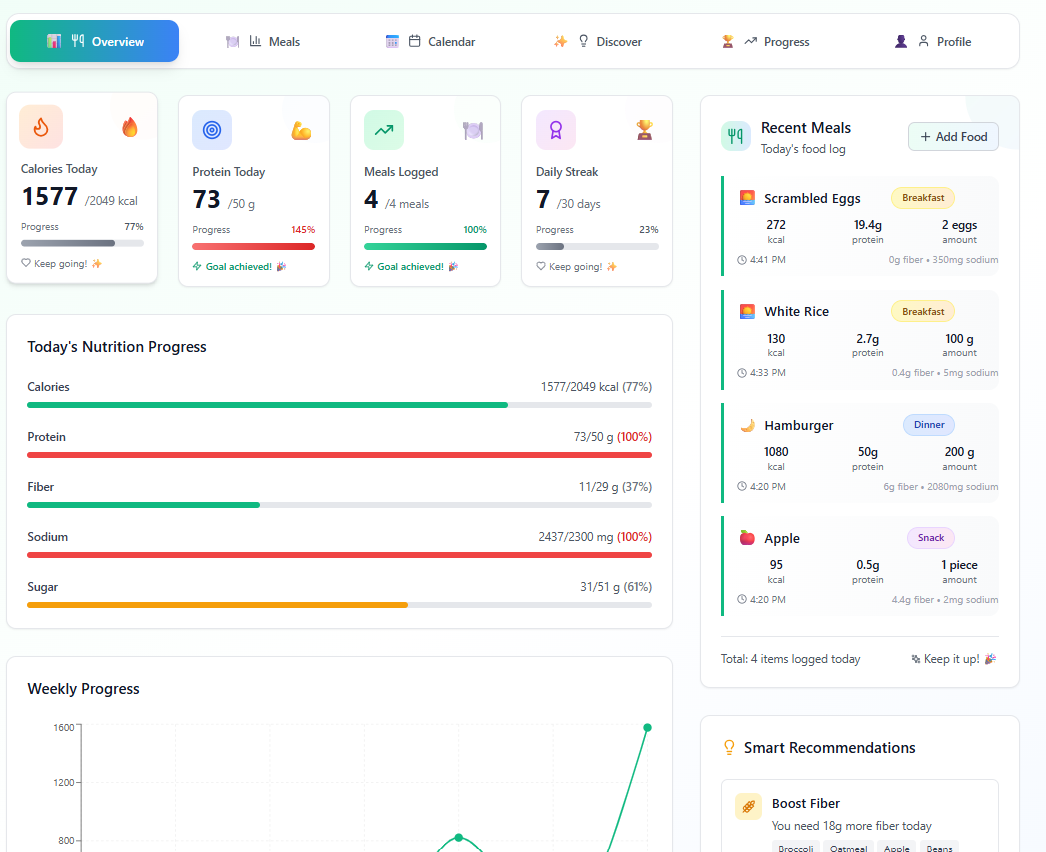
Task: Click the utensils icon beside Recent Meals
Action: (736, 136)
